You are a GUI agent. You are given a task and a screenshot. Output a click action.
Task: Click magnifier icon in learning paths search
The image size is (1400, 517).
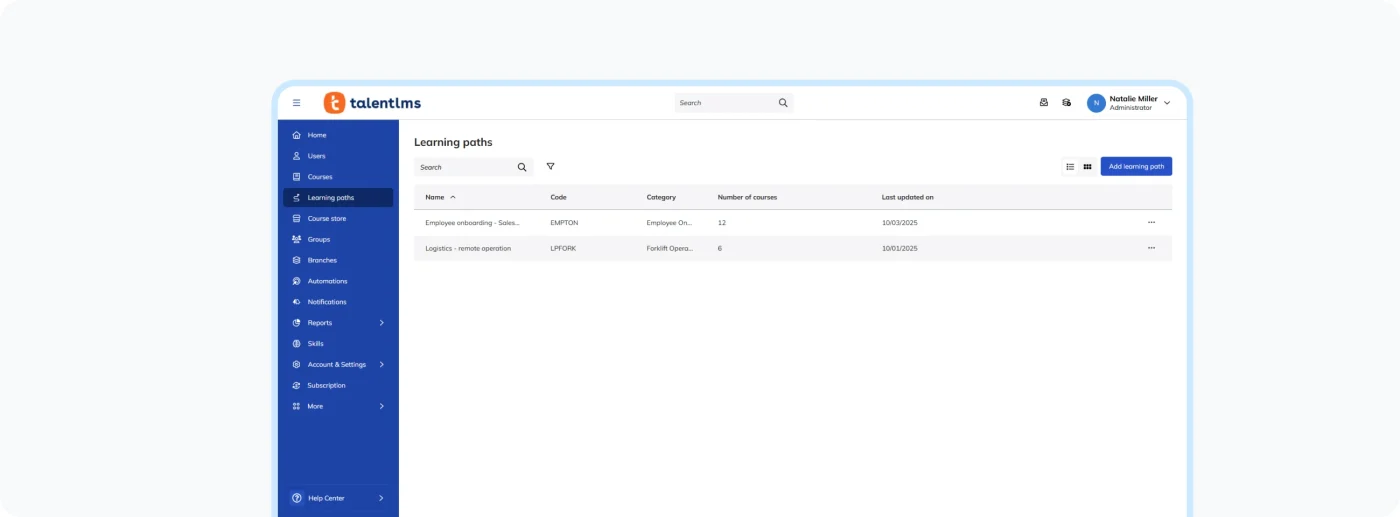point(522,167)
